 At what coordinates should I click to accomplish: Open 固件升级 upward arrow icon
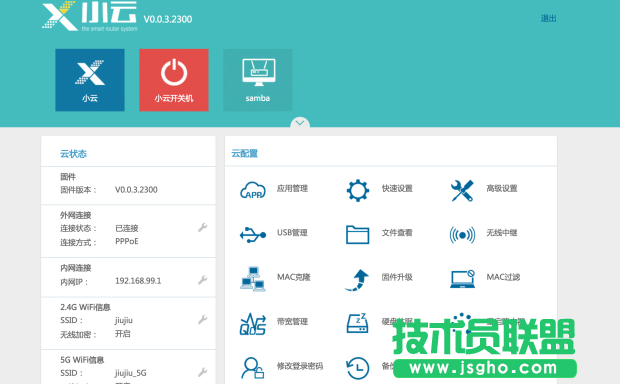pyautogui.click(x=357, y=280)
